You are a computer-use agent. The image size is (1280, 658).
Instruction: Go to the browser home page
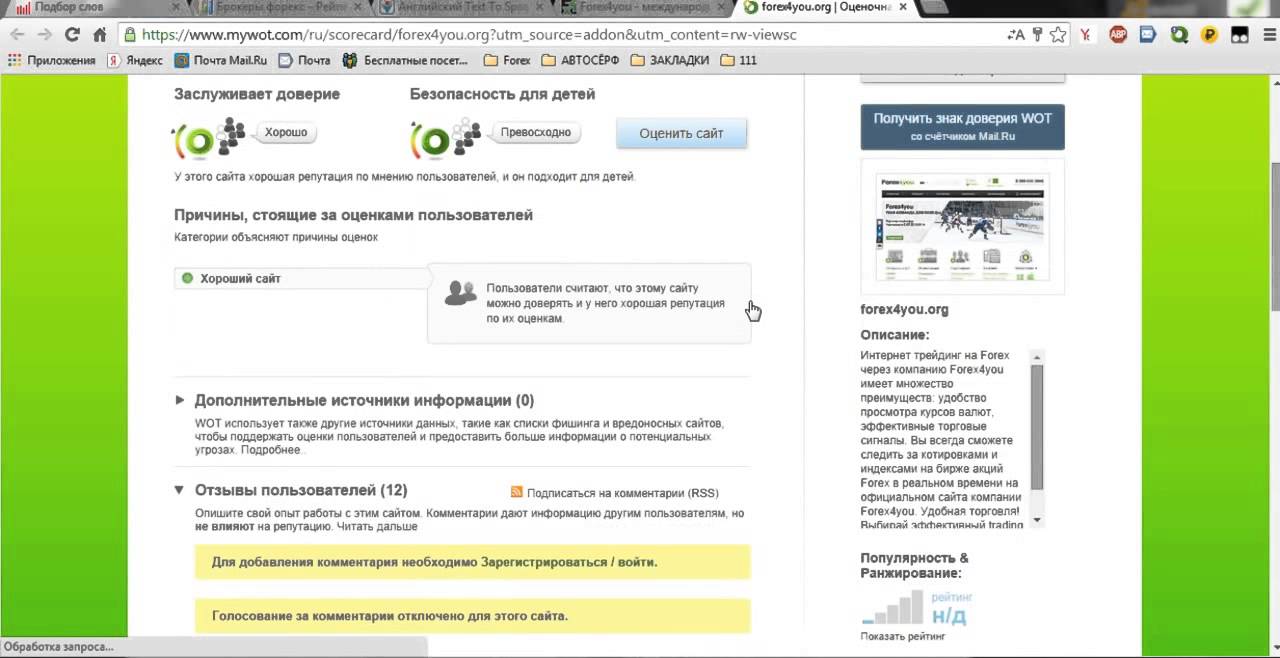99,34
